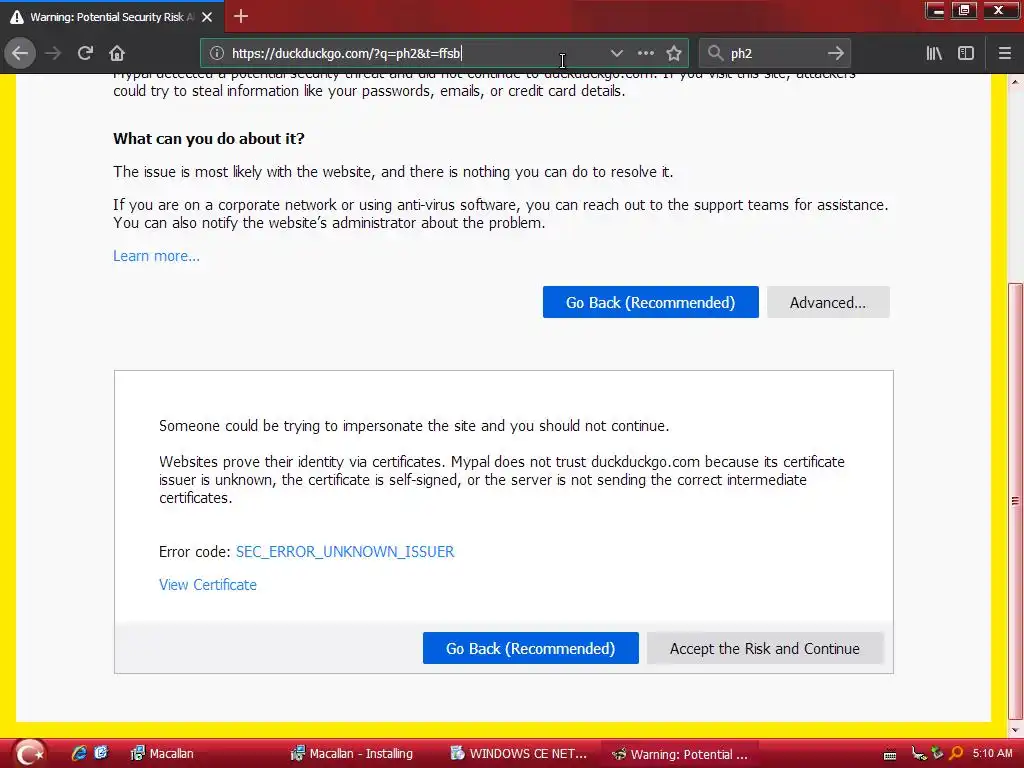Open the hamburger application menu
Screen dimensions: 1024x768
pyautogui.click(x=1004, y=53)
